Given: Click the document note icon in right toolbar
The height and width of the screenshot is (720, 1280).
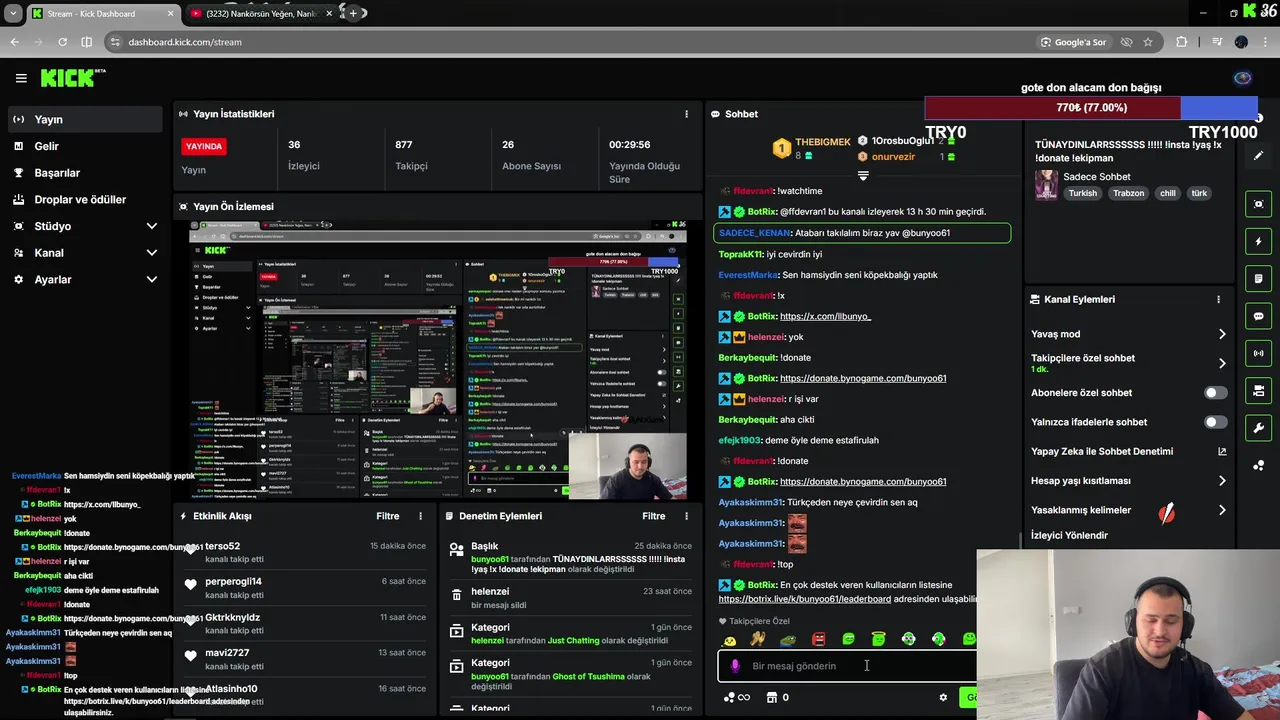Looking at the screenshot, I should [x=1258, y=279].
